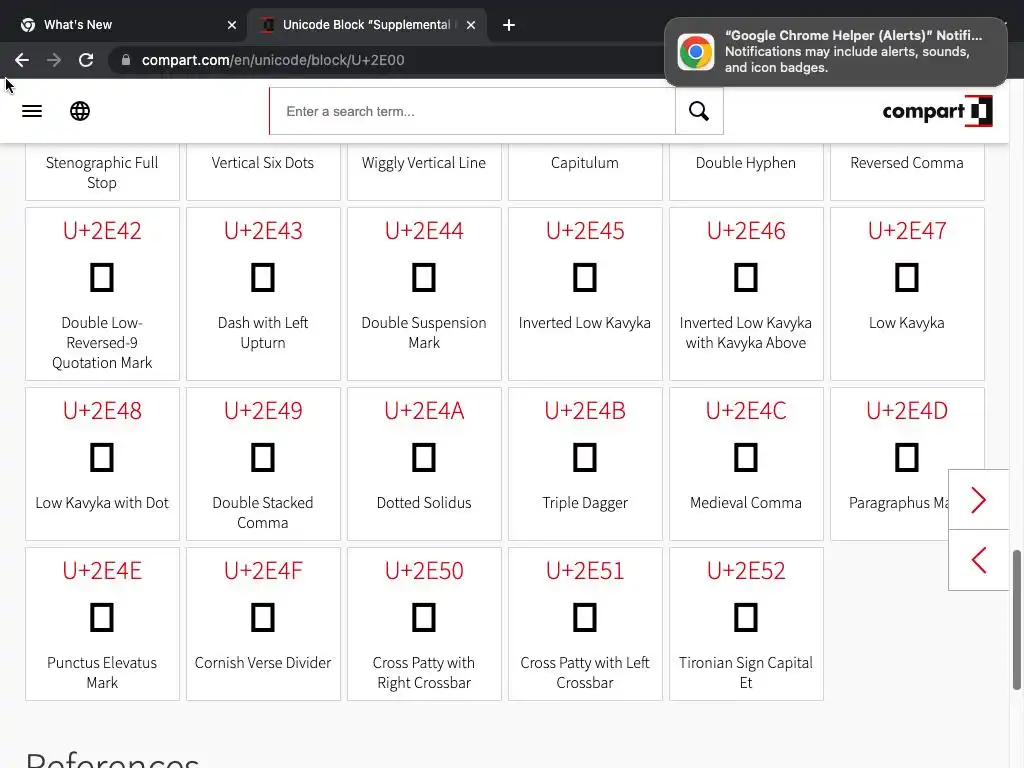Close the What's New tab
Screen dimensions: 1024x768
pos(232,25)
